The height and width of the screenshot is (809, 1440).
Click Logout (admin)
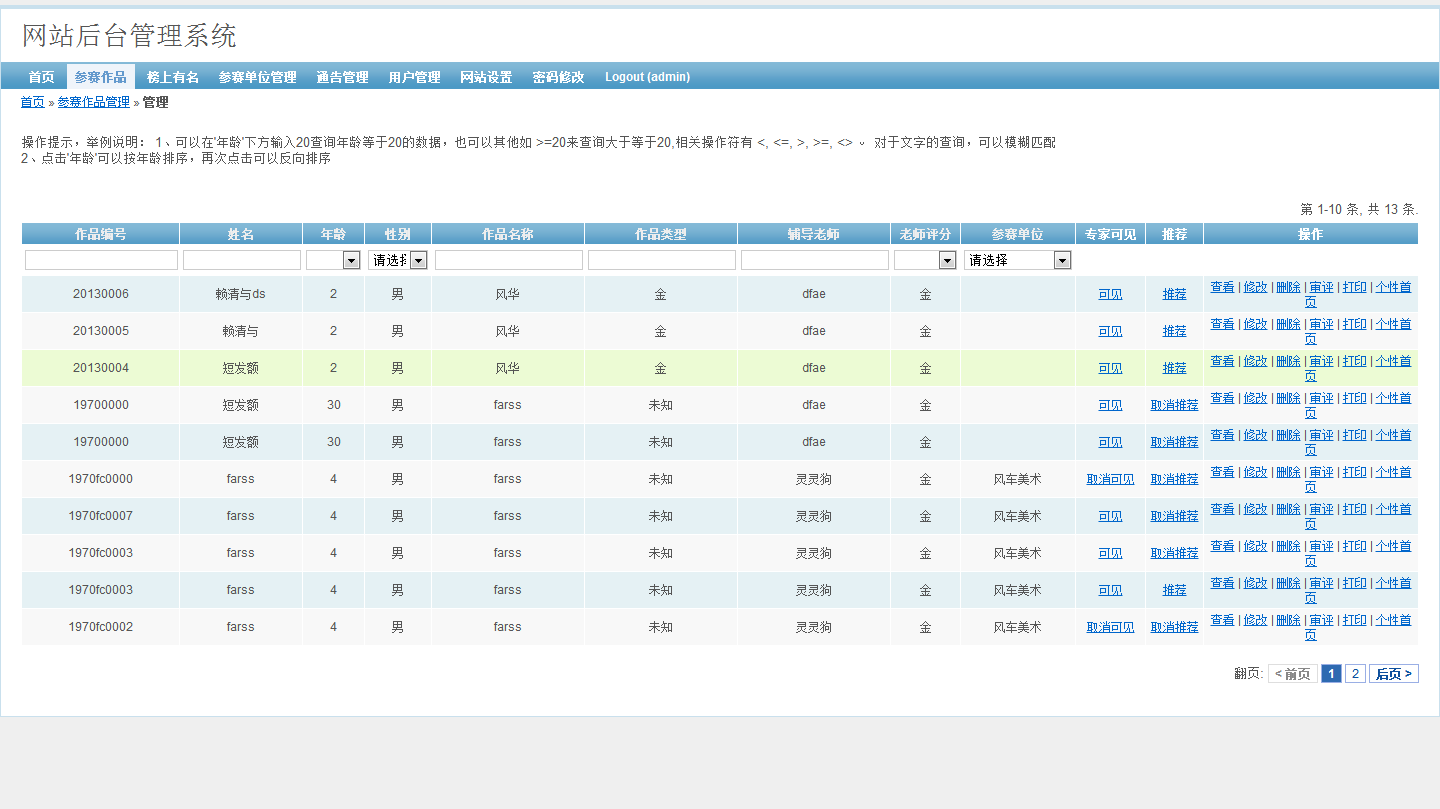tap(647, 77)
